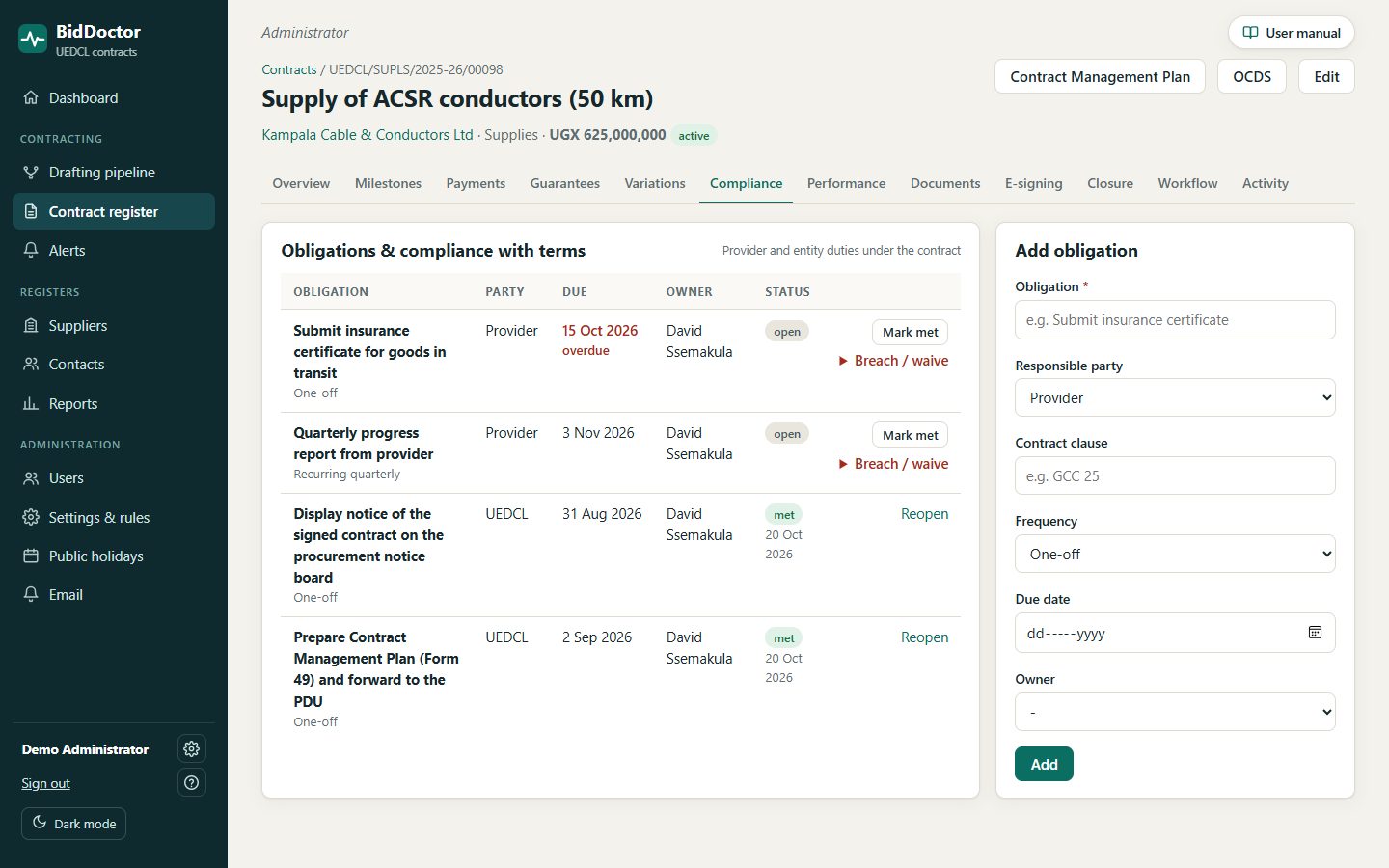The width and height of the screenshot is (1389, 868).
Task: Open the Performance tab
Action: coord(846,183)
